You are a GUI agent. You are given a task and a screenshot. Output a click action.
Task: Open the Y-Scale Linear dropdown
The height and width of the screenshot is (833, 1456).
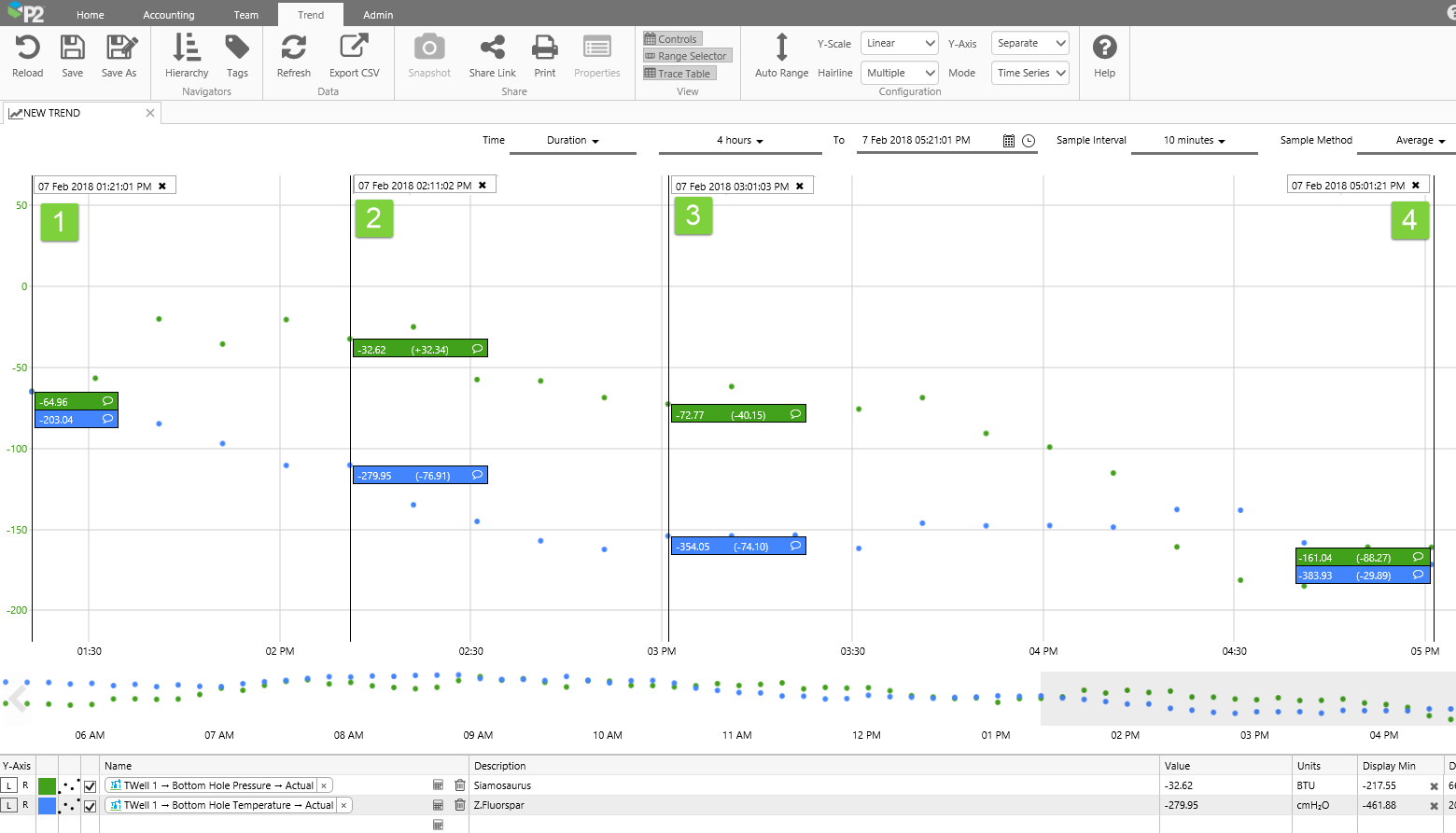899,44
